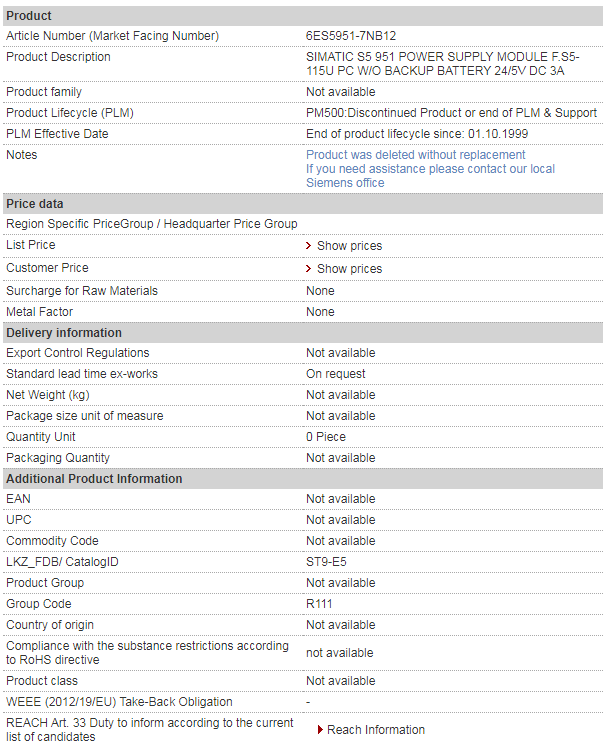Click the red arrow before Reach Information
The image size is (604, 745).
click(x=320, y=730)
